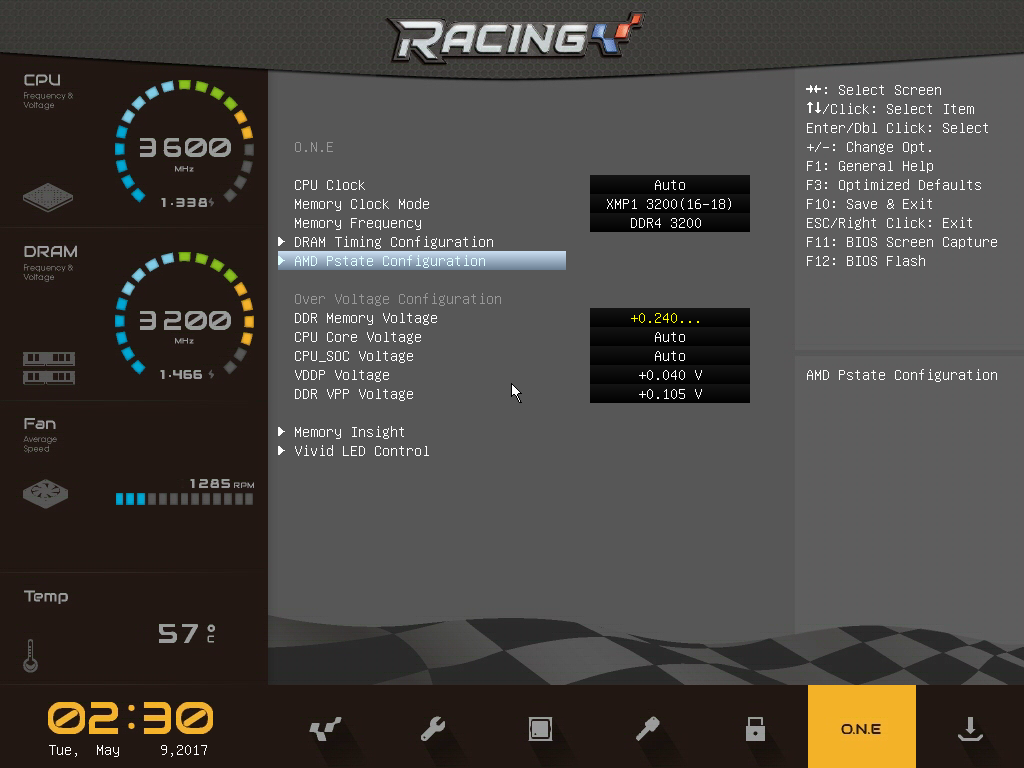Screen dimensions: 1024x768
Task: Click the thermometer icon in Temp panel
Action: pos(31,654)
